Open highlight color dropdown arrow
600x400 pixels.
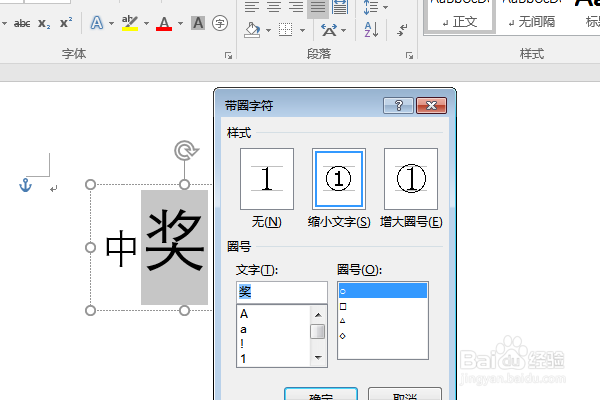click(147, 23)
